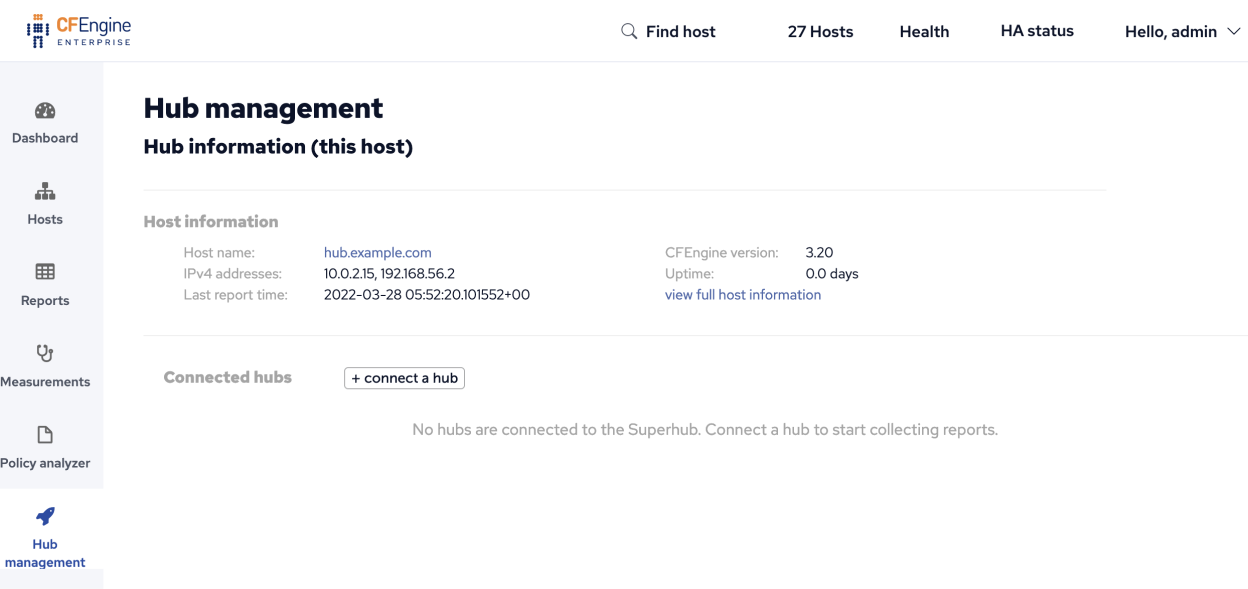Click the Hub management page heading
Image resolution: width=1248 pixels, height=589 pixels.
[x=263, y=108]
